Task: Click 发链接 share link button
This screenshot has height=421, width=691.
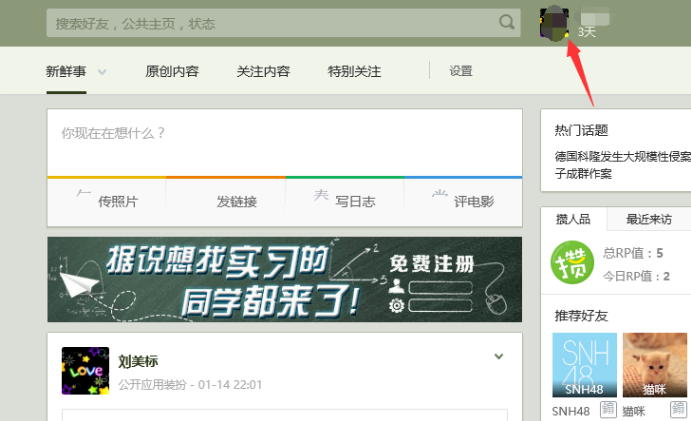Action: coord(225,202)
